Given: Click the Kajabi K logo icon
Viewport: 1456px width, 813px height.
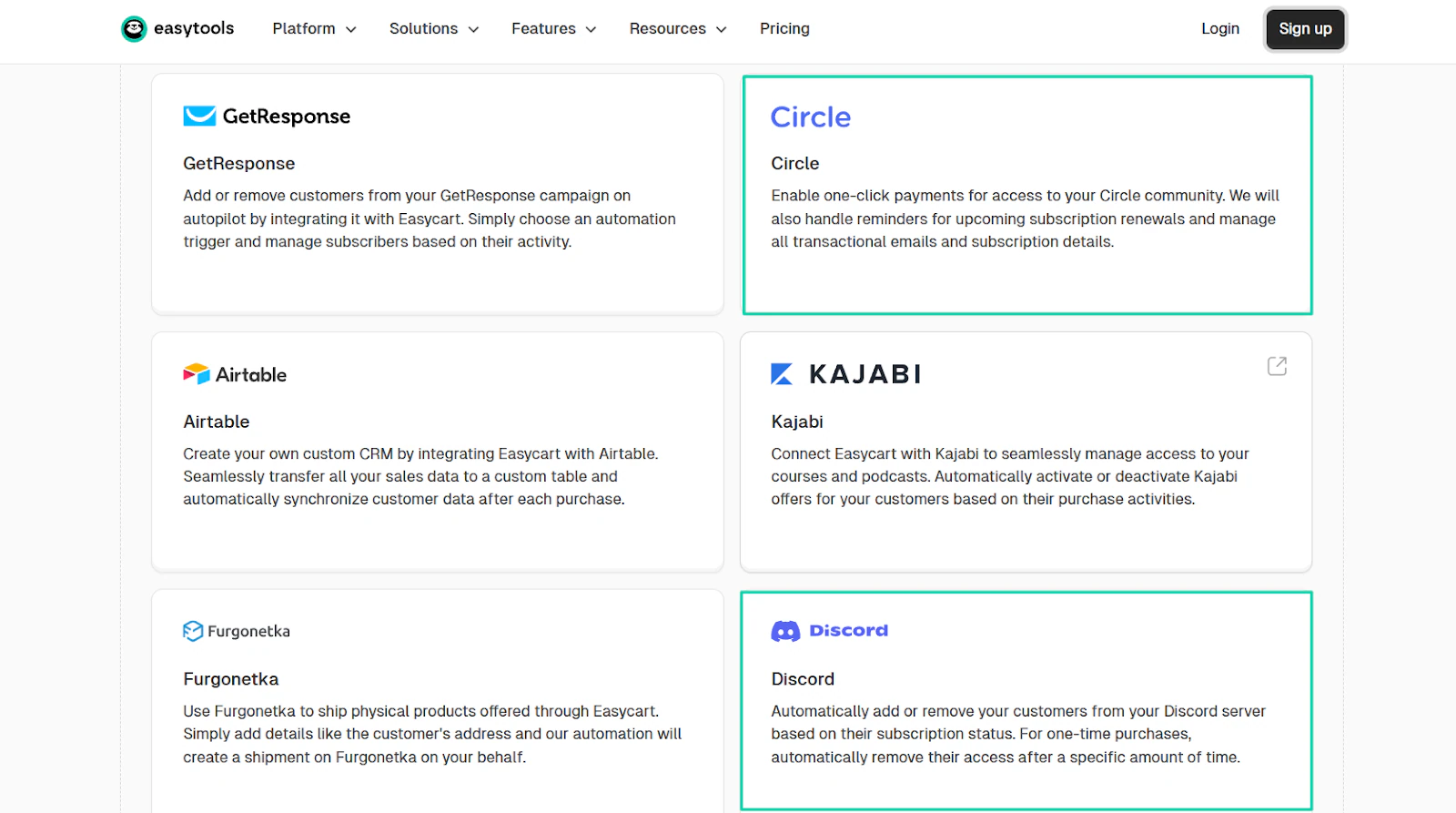Looking at the screenshot, I should click(782, 374).
